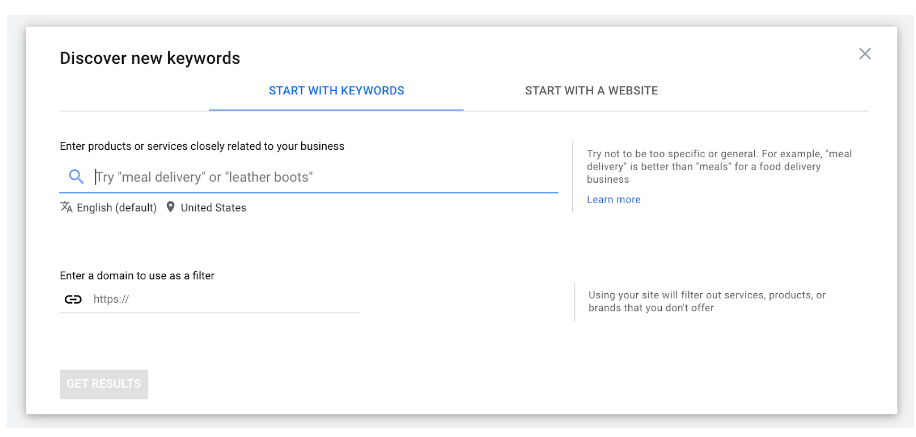Click the 'Try not to be too specific' tip
The image size is (916, 437).
pyautogui.click(x=718, y=166)
